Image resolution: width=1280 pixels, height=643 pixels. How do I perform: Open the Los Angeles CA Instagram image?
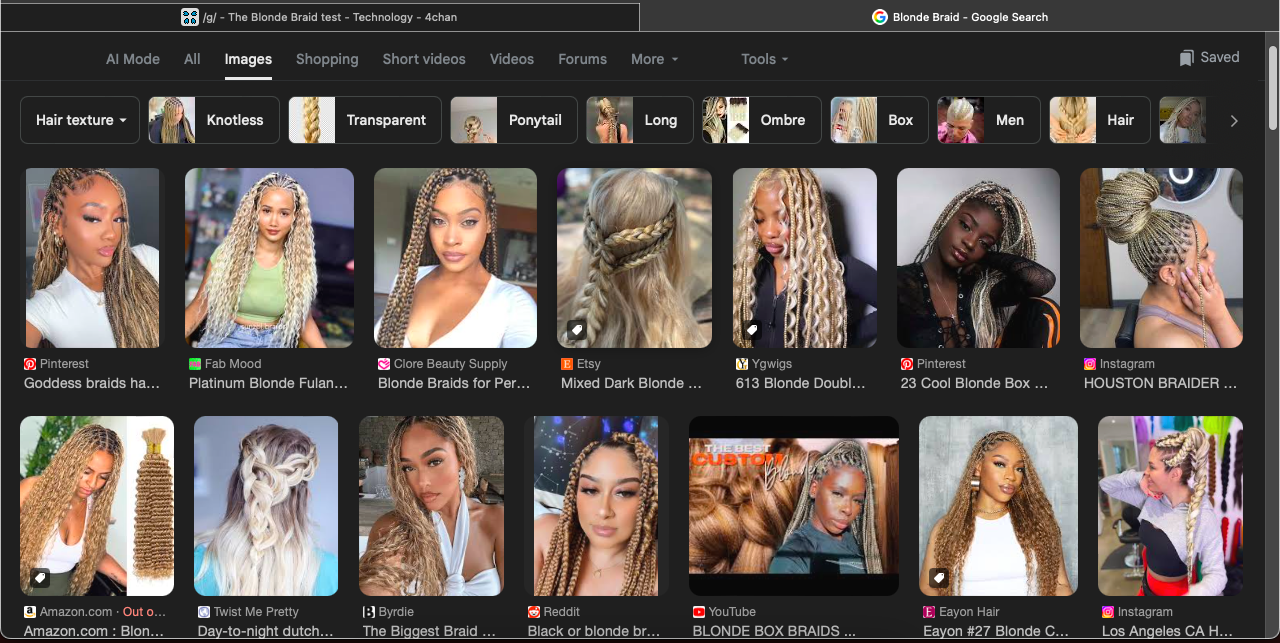pos(1170,506)
